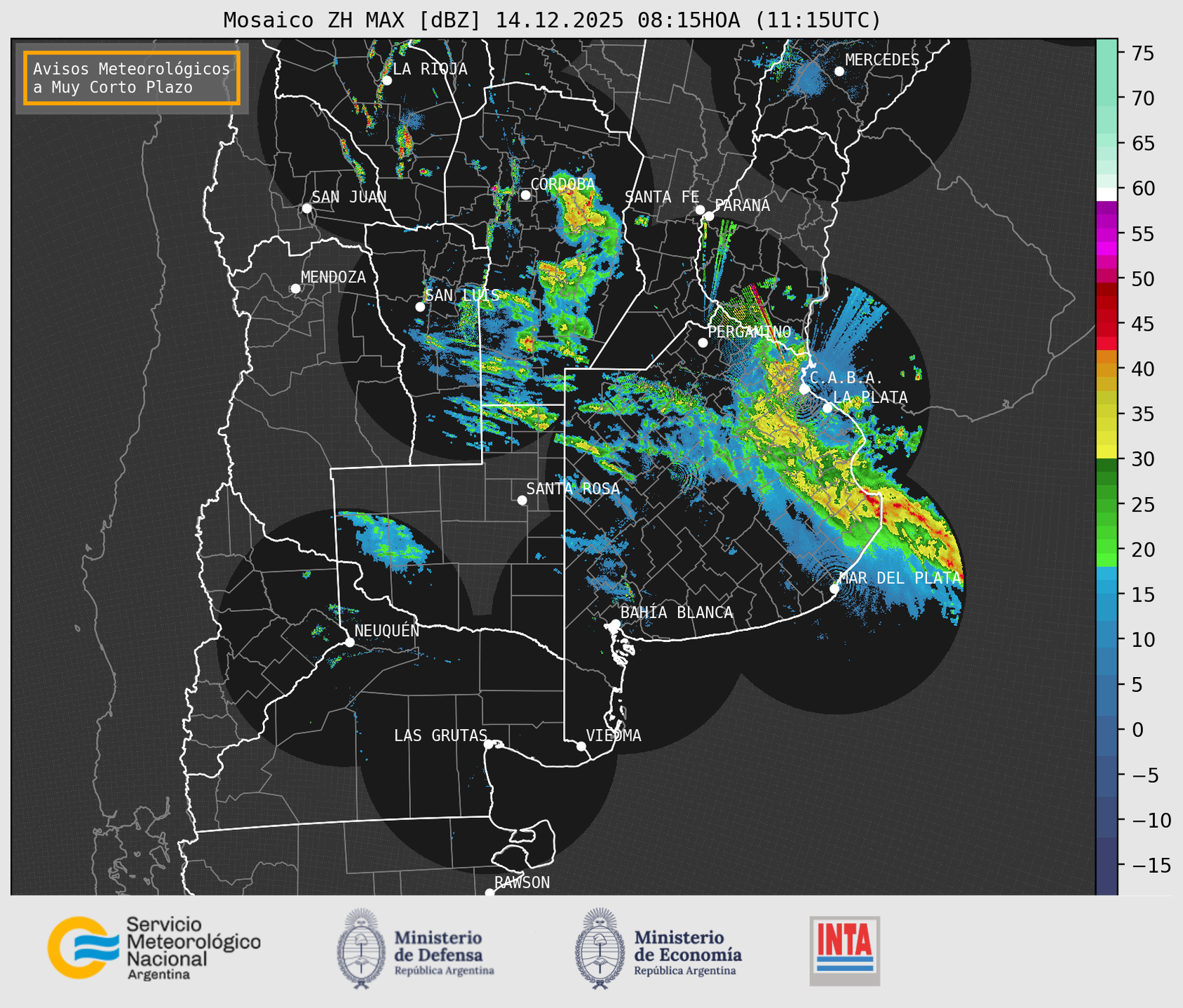Screen dimensions: 1183x1008
Task: Click the INTA logo
Action: [x=844, y=951]
